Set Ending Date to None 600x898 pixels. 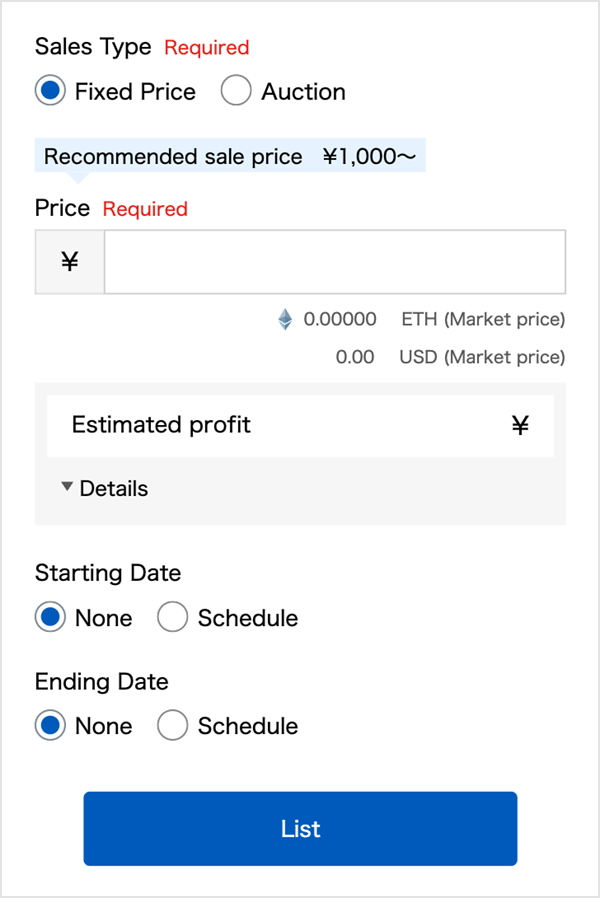click(x=50, y=725)
